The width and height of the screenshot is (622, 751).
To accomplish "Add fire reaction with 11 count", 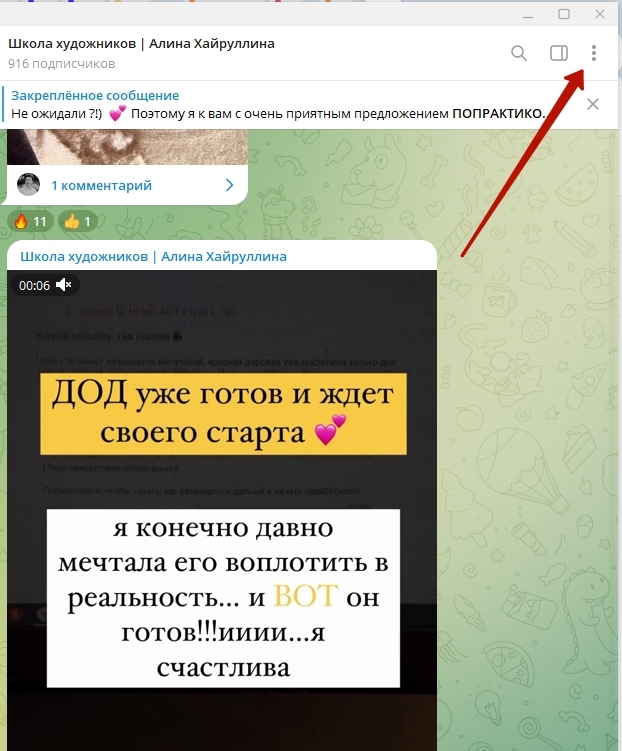I will coord(30,221).
